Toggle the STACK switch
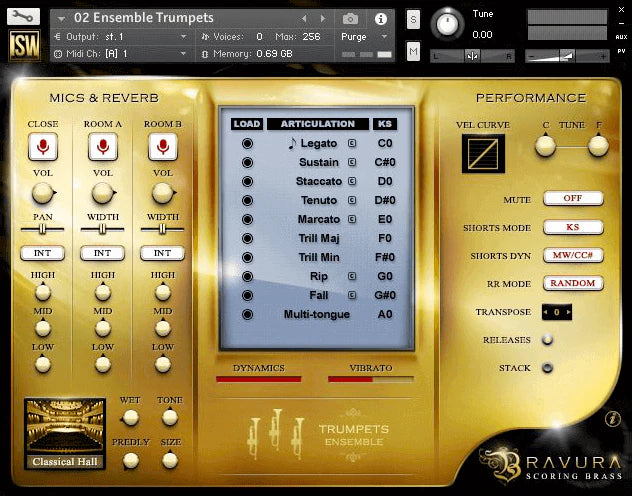This screenshot has height=496, width=632. (x=547, y=367)
